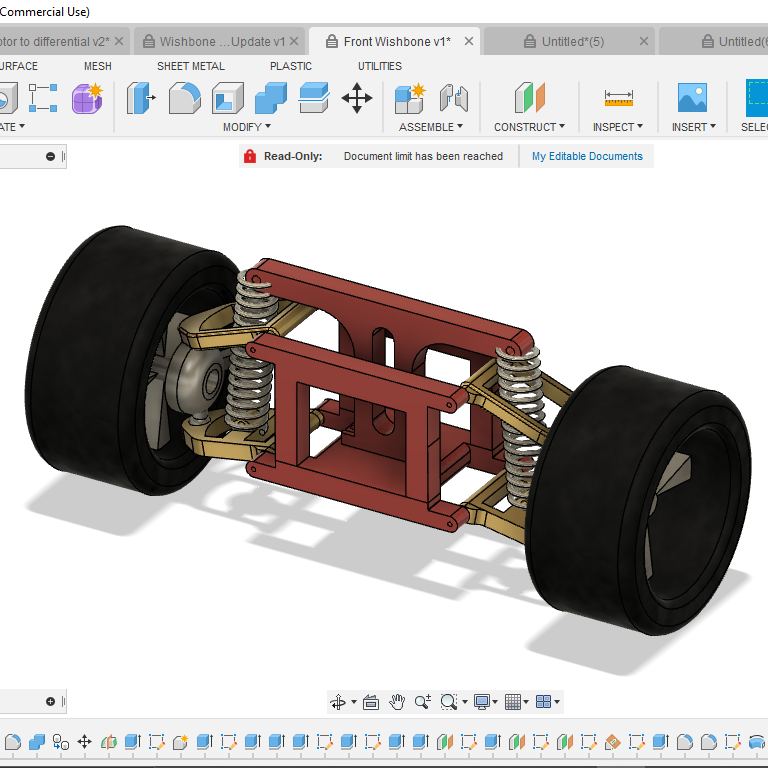Click the New Component icon in Assemble
This screenshot has height=768, width=768.
point(409,98)
